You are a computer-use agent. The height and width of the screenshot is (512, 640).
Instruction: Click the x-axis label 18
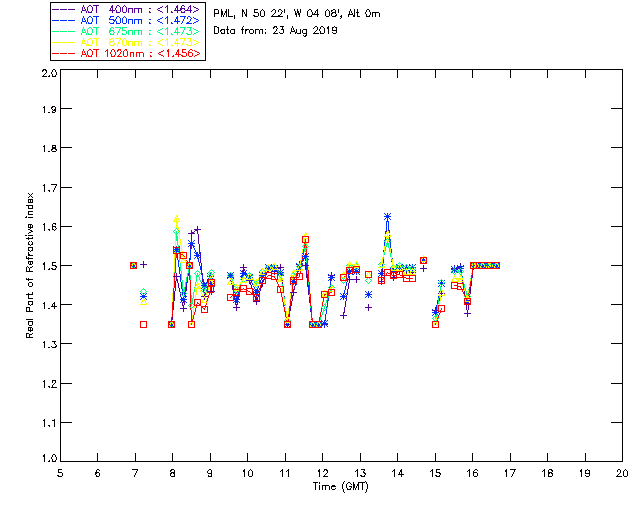click(x=548, y=473)
